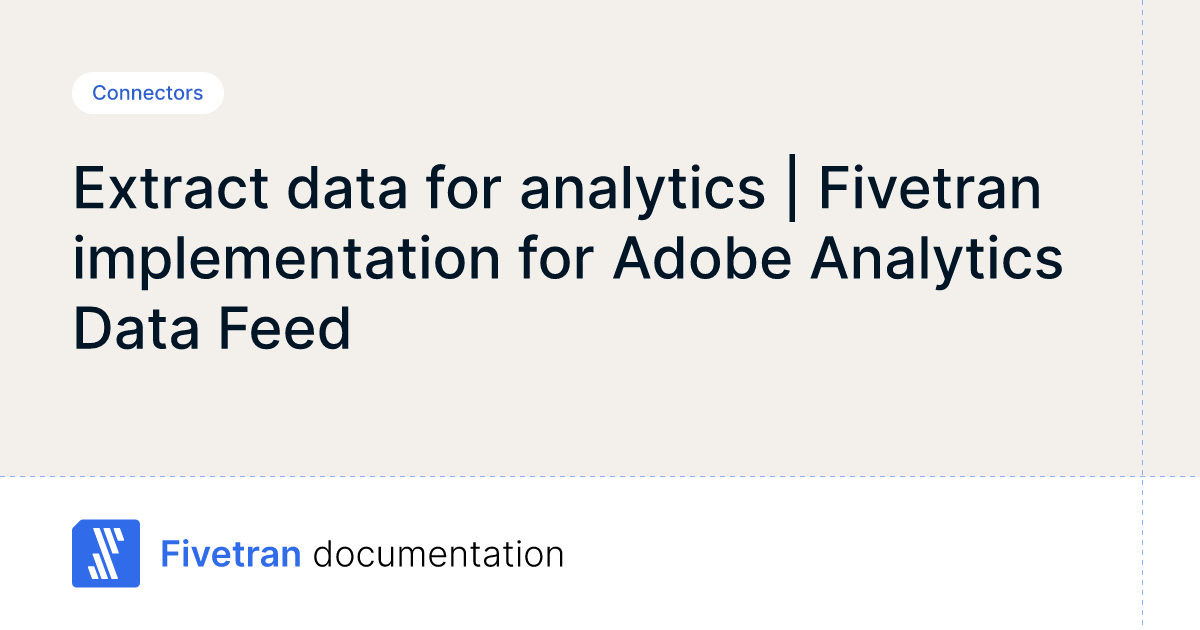The width and height of the screenshot is (1200, 630).
Task: Click capitalized Analytics in the second line
Action: [936, 259]
